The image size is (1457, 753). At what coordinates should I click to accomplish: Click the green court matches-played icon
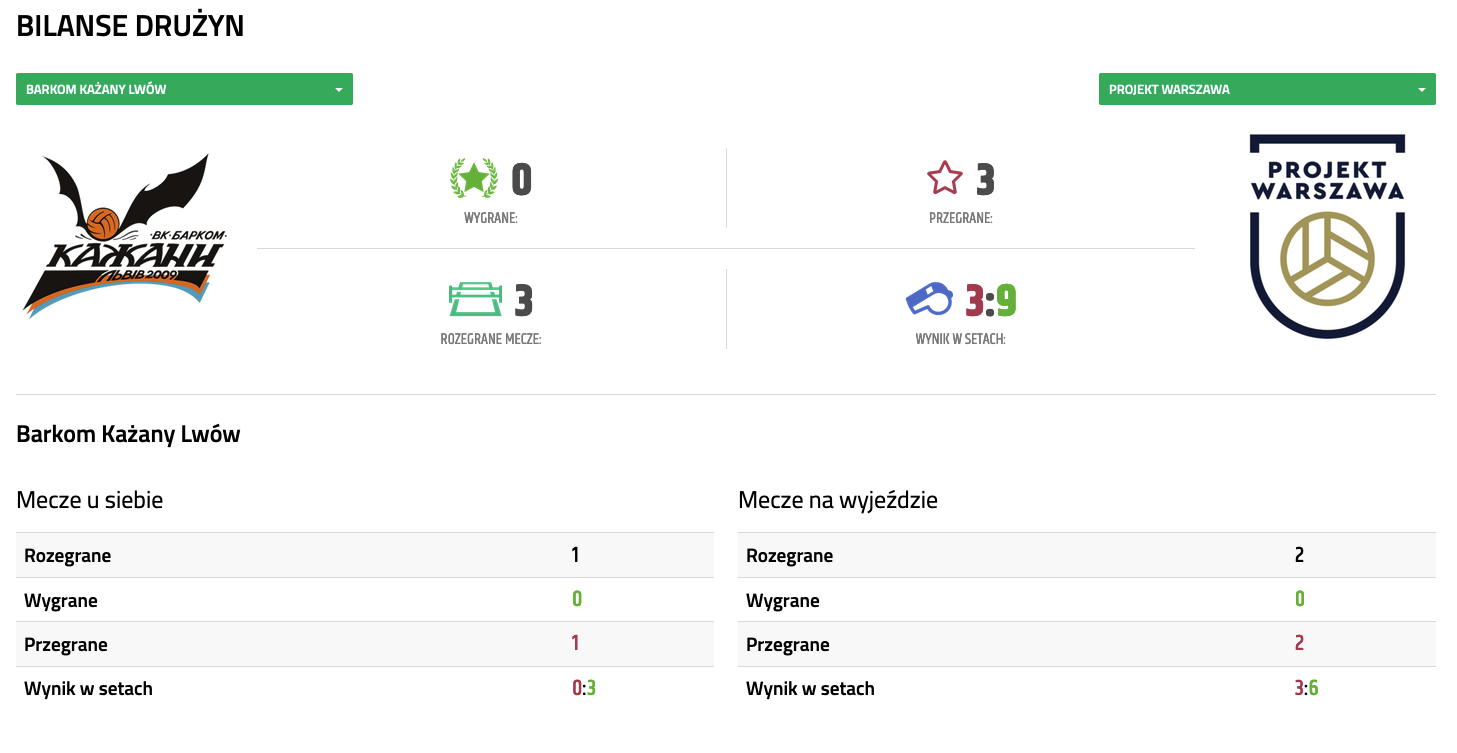click(475, 300)
